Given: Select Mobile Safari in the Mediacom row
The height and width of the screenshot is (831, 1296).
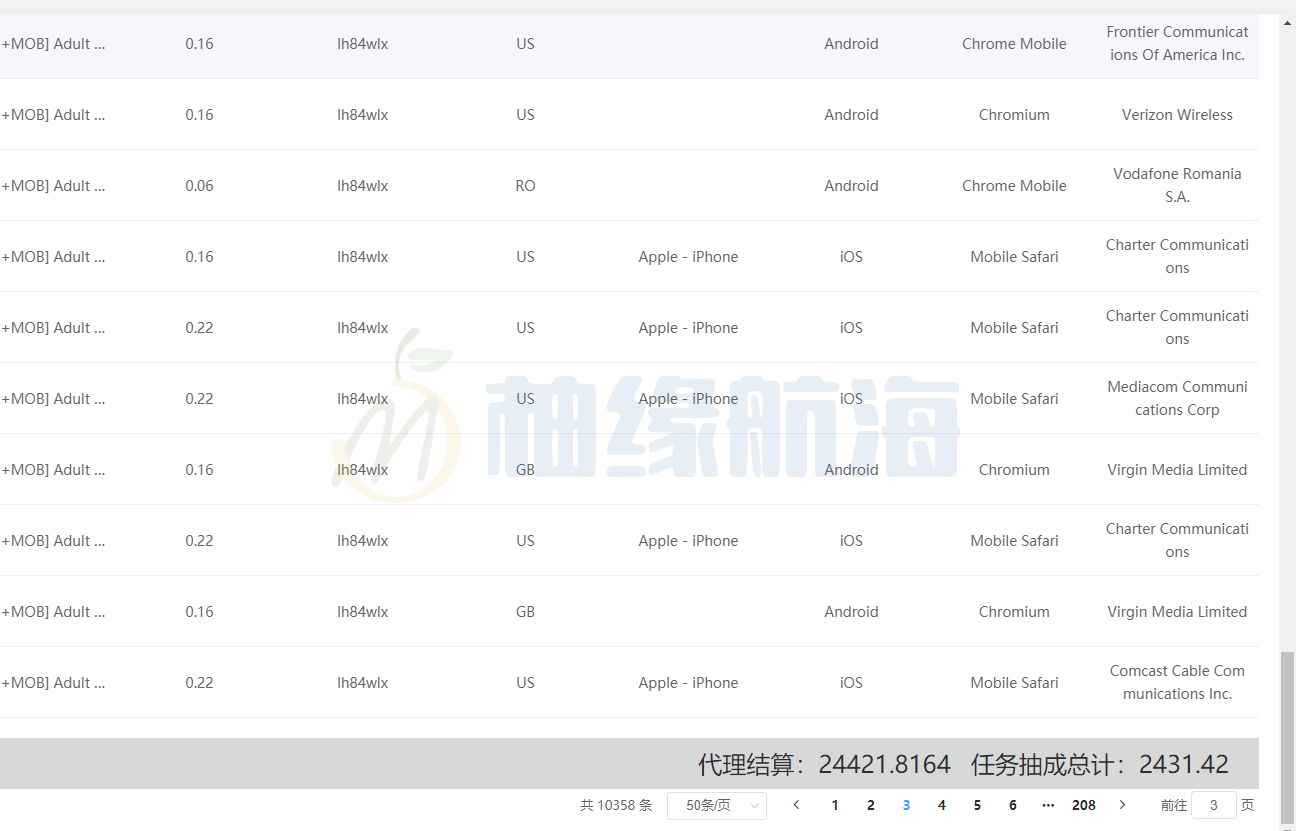Looking at the screenshot, I should 1014,399.
